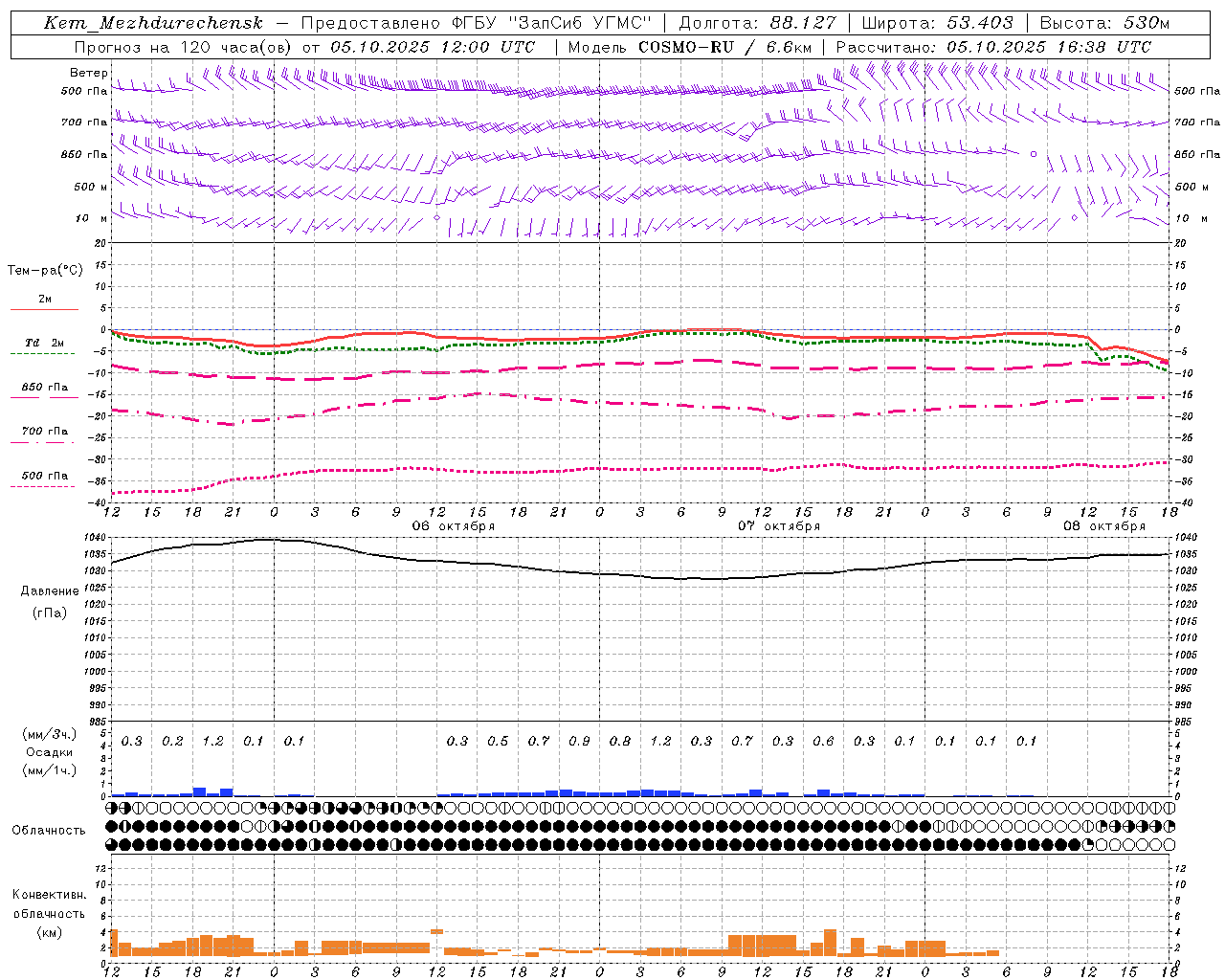Click the Широта 53.403 value

[980, 23]
